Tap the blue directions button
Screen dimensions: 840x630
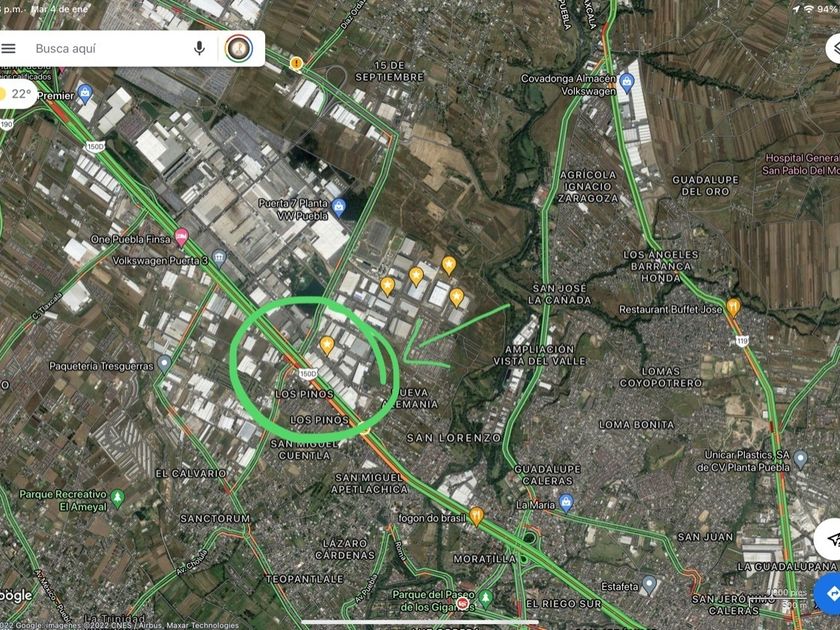pos(828,593)
